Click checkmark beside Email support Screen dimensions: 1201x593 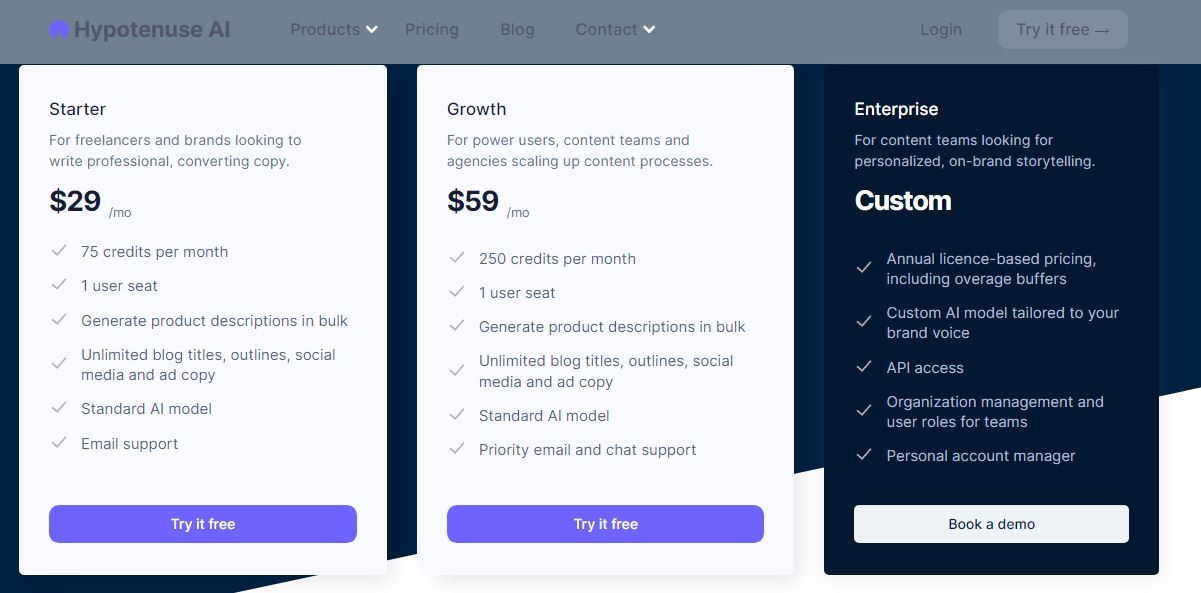click(59, 442)
